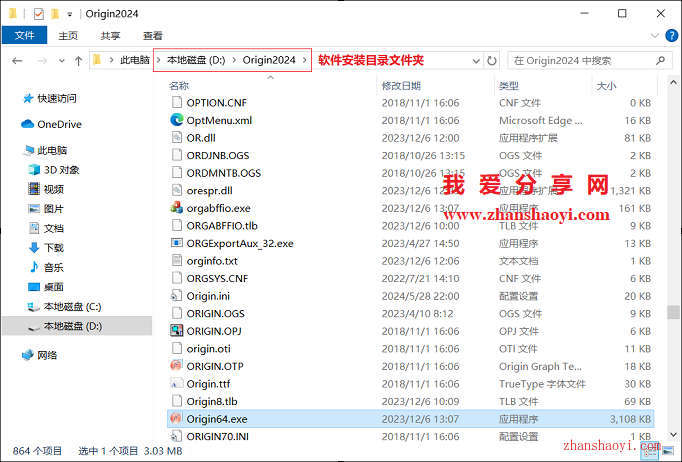682x462 pixels.
Task: Click the scrollbar up arrow
Action: click(673, 82)
